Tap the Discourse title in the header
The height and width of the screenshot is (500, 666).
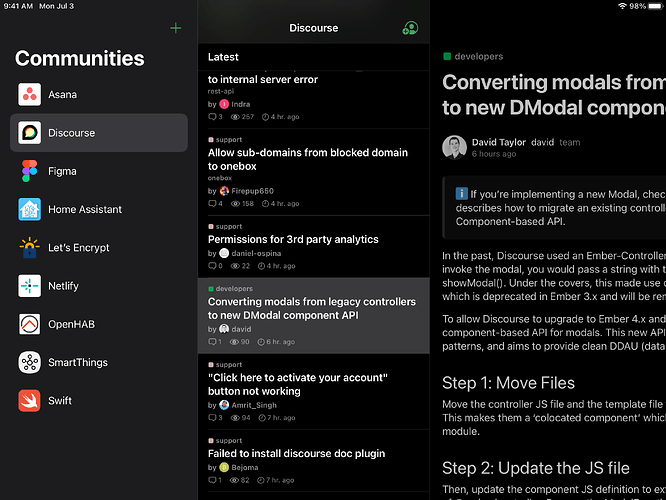tap(313, 28)
